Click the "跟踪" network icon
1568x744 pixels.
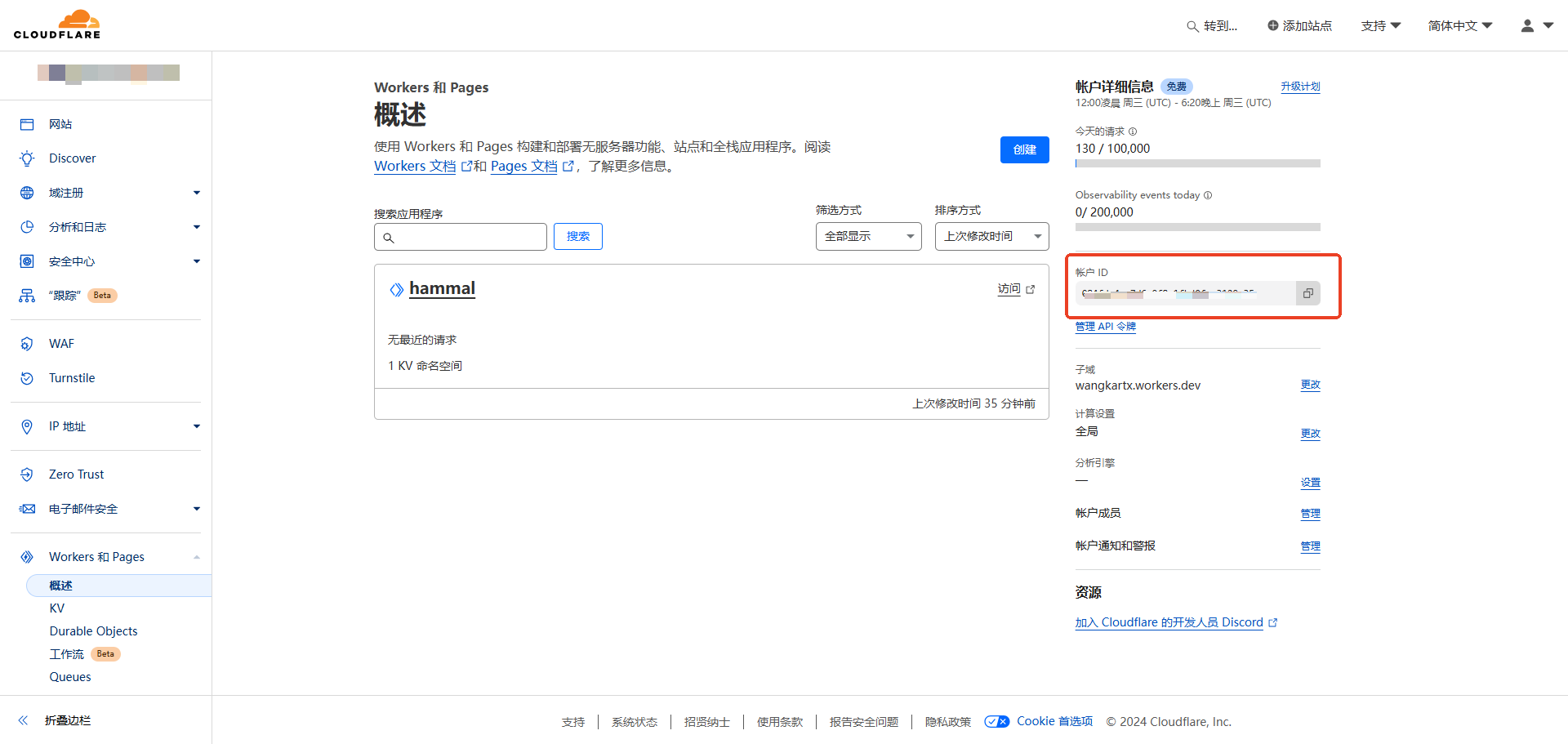[27, 296]
